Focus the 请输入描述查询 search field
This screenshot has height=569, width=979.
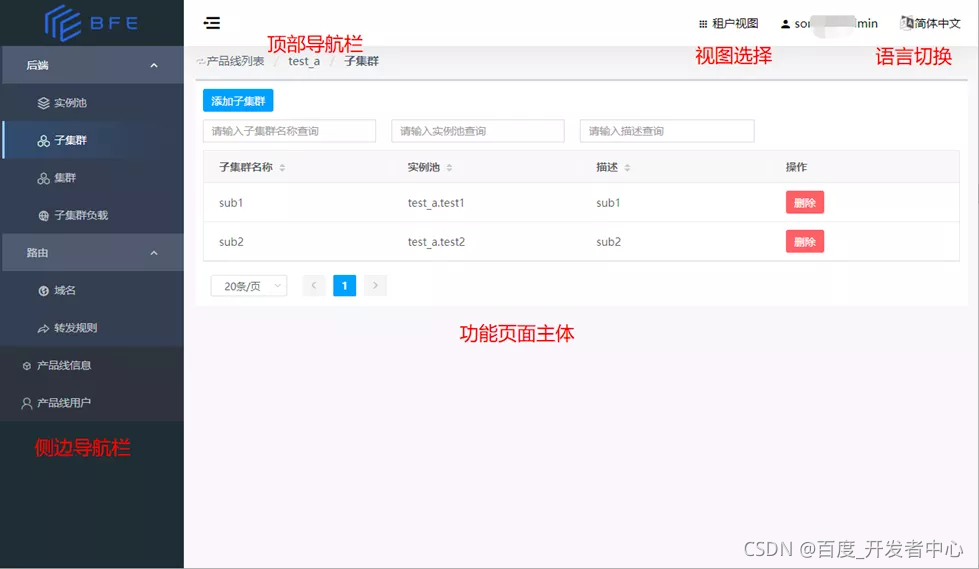pos(667,131)
